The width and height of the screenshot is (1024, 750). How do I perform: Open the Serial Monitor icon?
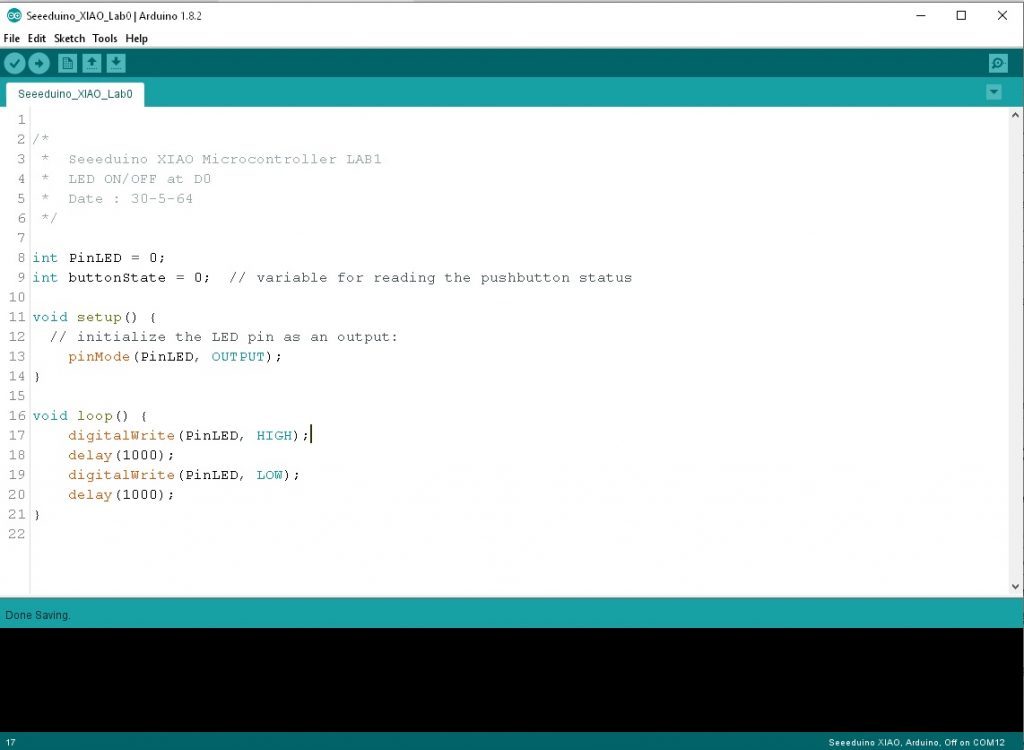[998, 63]
